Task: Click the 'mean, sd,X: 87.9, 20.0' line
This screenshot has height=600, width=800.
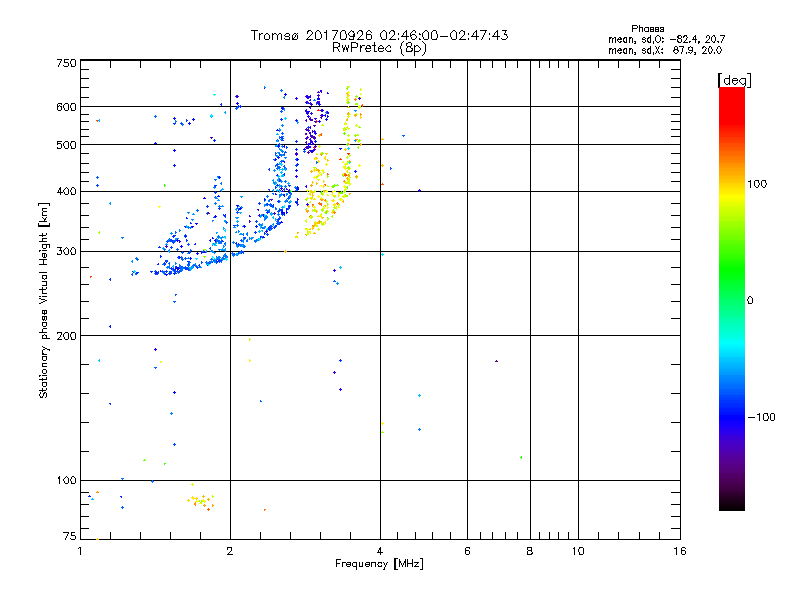Action: (665, 50)
